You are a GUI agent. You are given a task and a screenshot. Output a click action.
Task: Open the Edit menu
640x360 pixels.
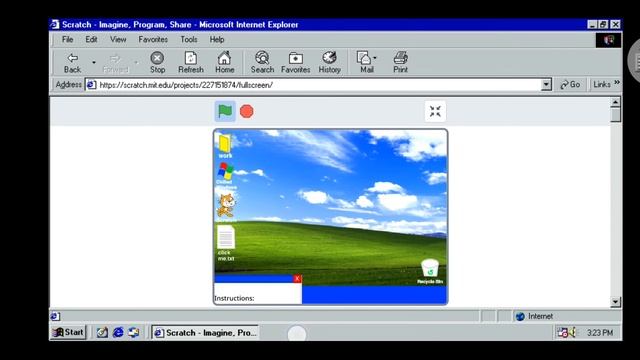[91, 40]
